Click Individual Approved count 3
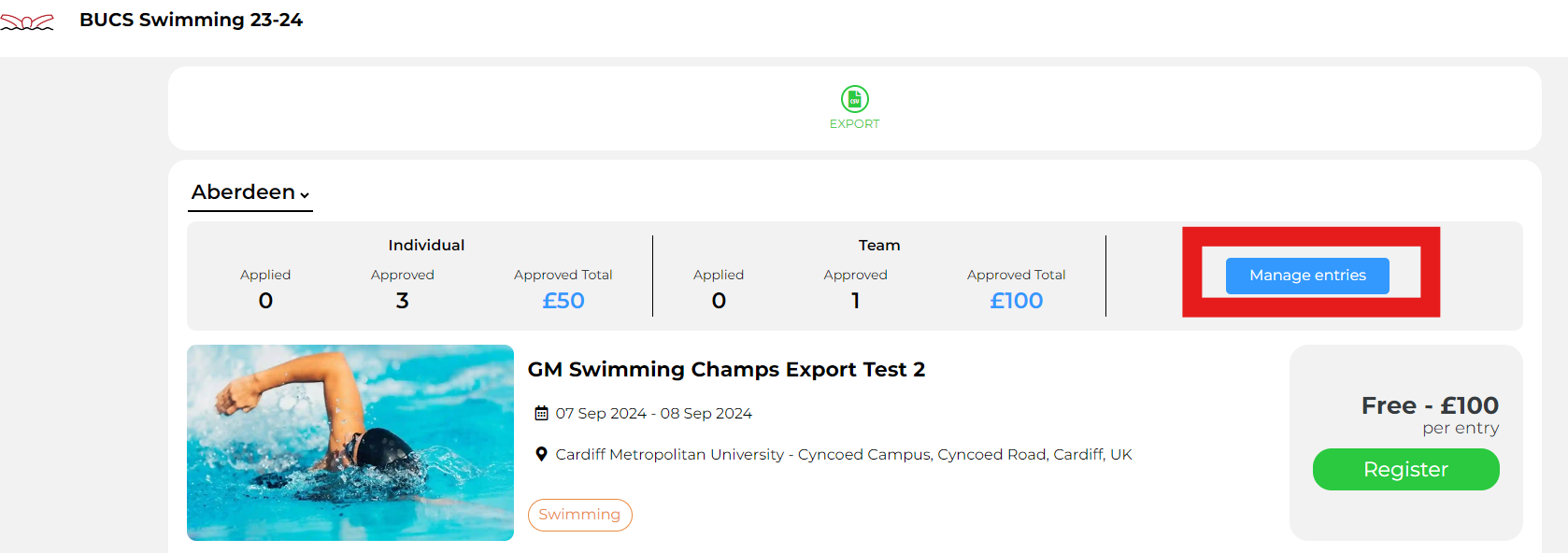Viewport: 1568px width, 553px height. tap(402, 301)
